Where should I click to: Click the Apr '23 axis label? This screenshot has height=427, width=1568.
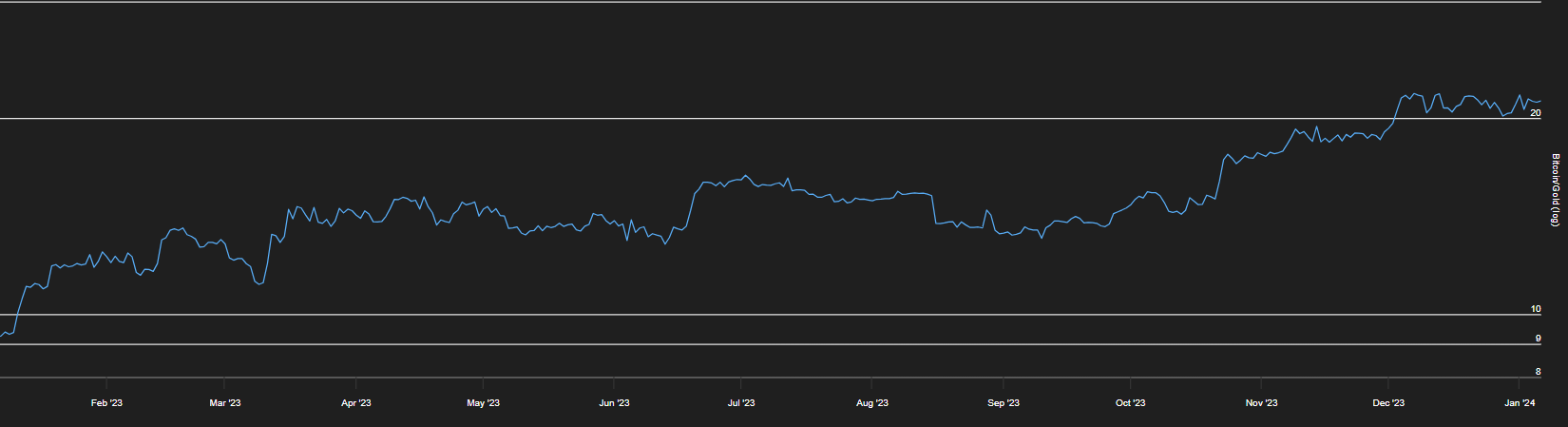[x=355, y=403]
